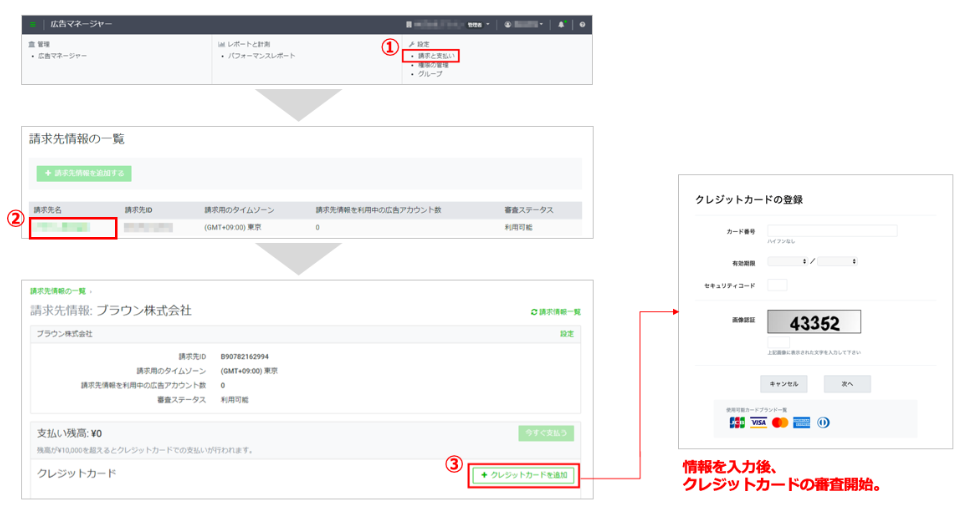Viewport: 974px width, 518px height.
Task: Open the green hamburger menu icon
Action: click(x=32, y=24)
